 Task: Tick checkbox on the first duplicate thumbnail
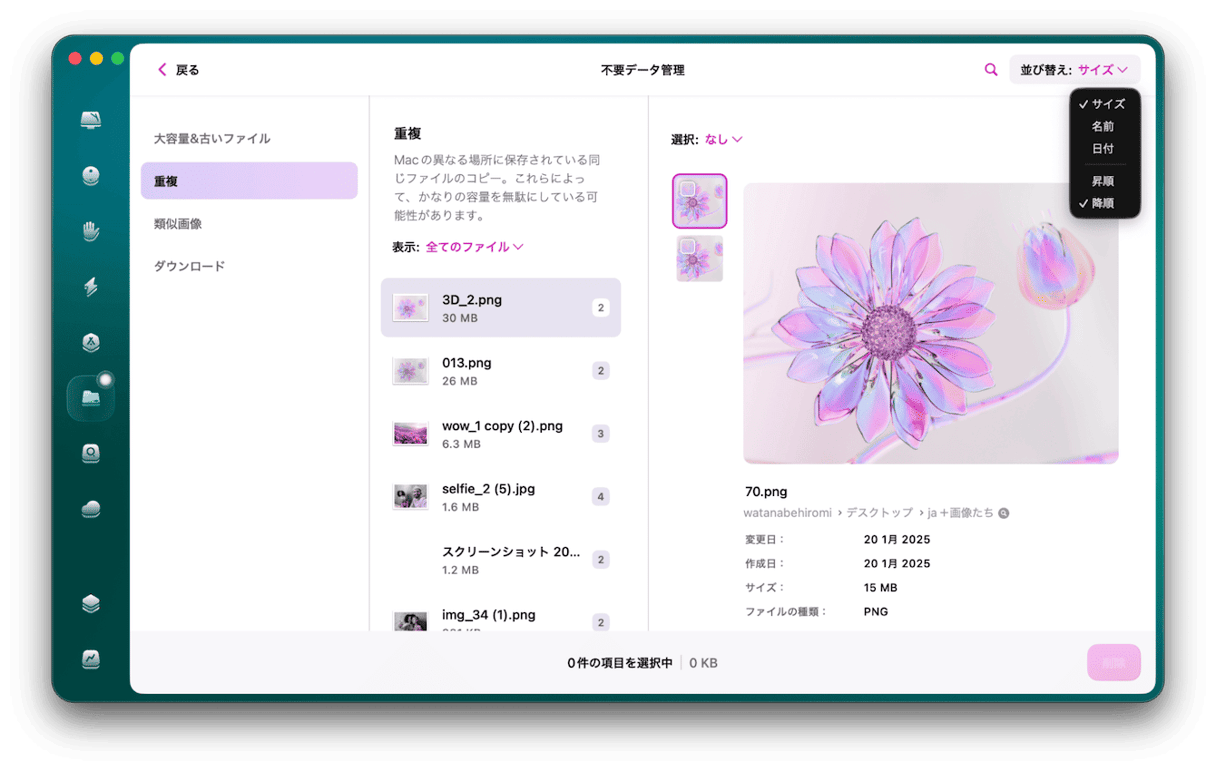click(688, 189)
